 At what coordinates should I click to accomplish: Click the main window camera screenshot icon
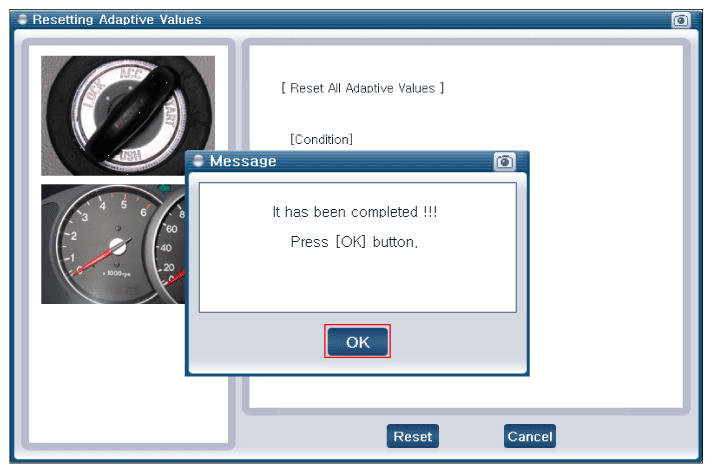pos(680,20)
